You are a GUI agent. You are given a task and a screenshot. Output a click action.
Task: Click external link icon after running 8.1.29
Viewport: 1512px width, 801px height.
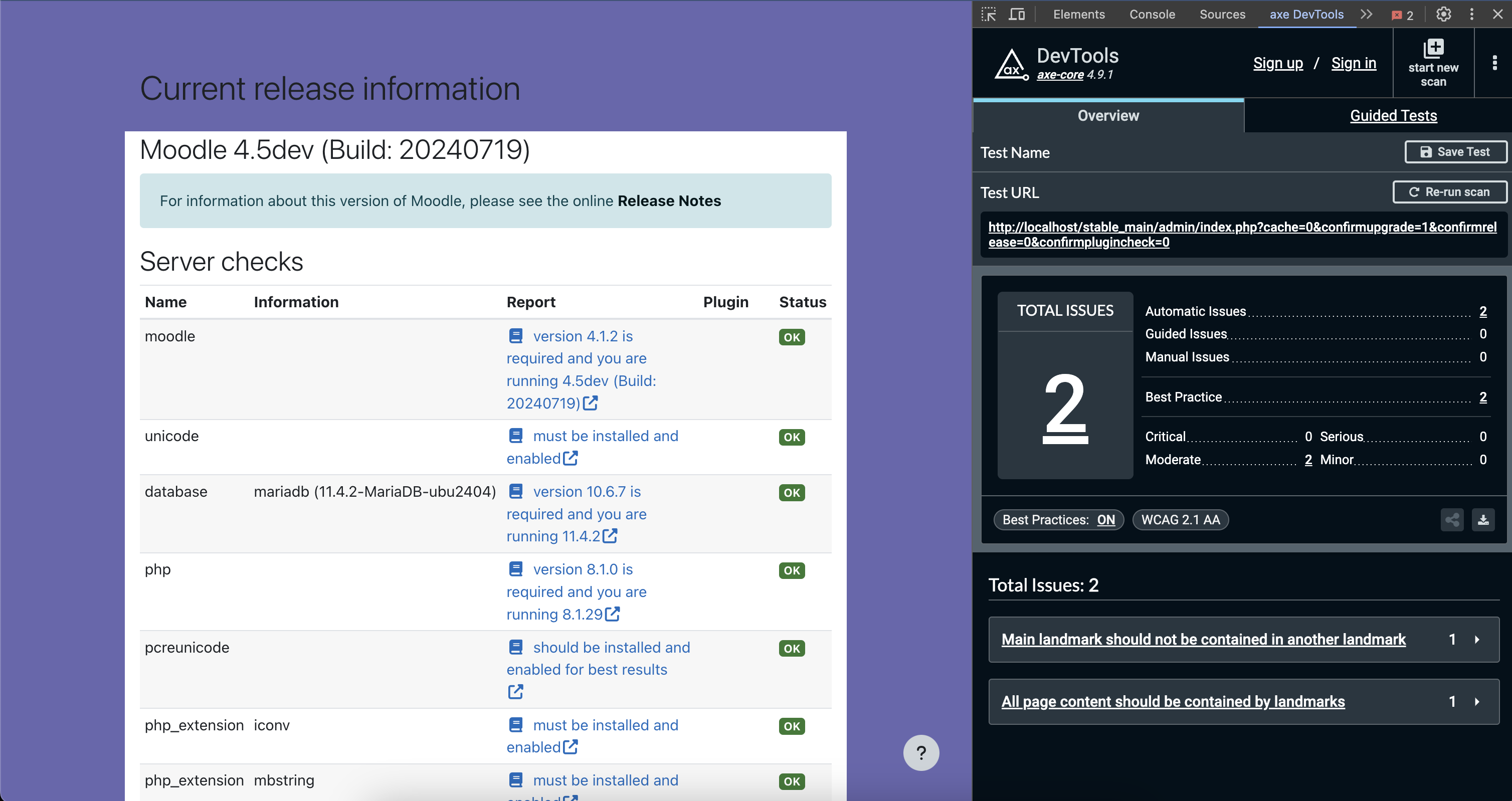tap(612, 615)
